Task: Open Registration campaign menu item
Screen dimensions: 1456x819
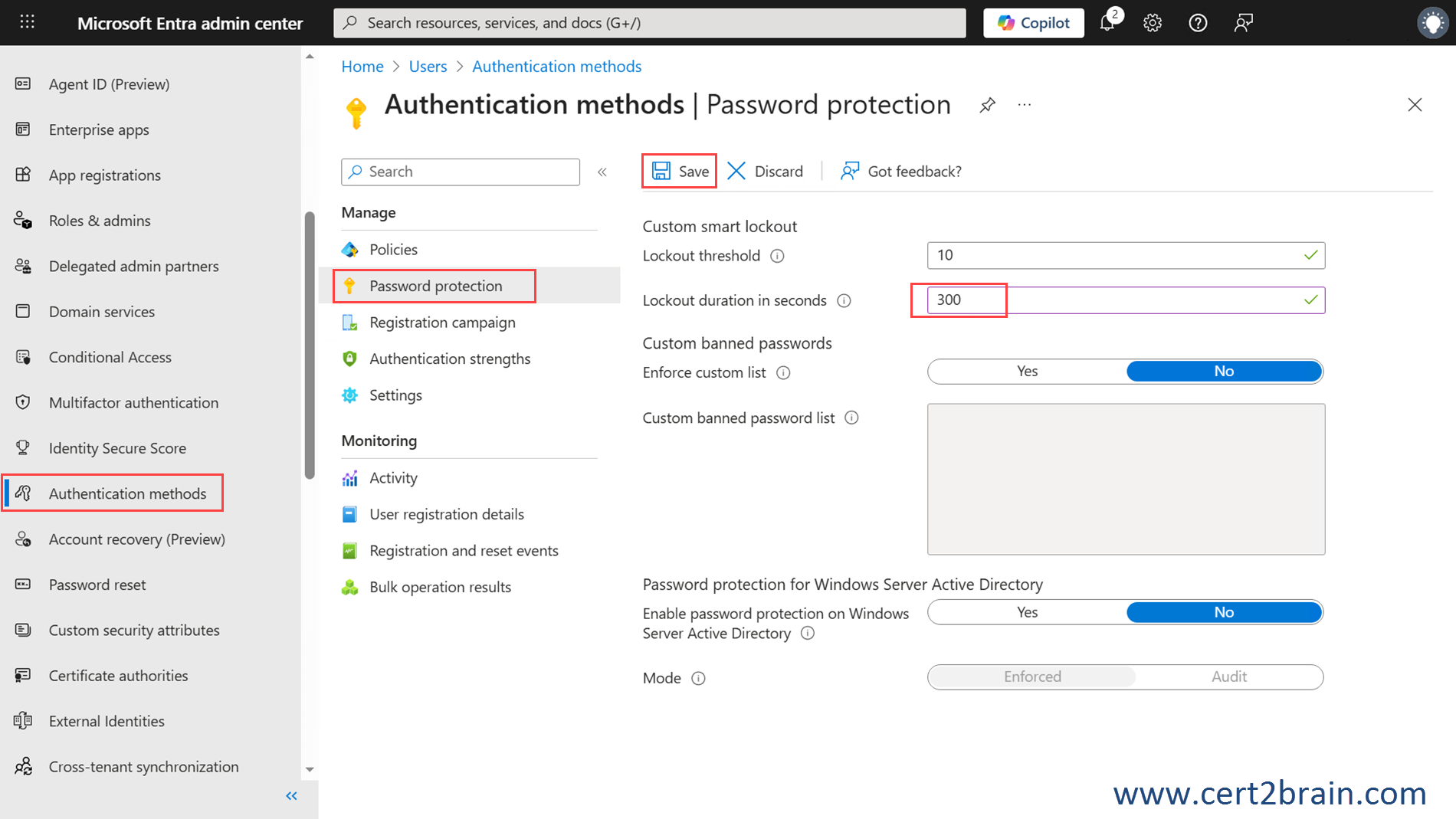Action: [x=442, y=323]
